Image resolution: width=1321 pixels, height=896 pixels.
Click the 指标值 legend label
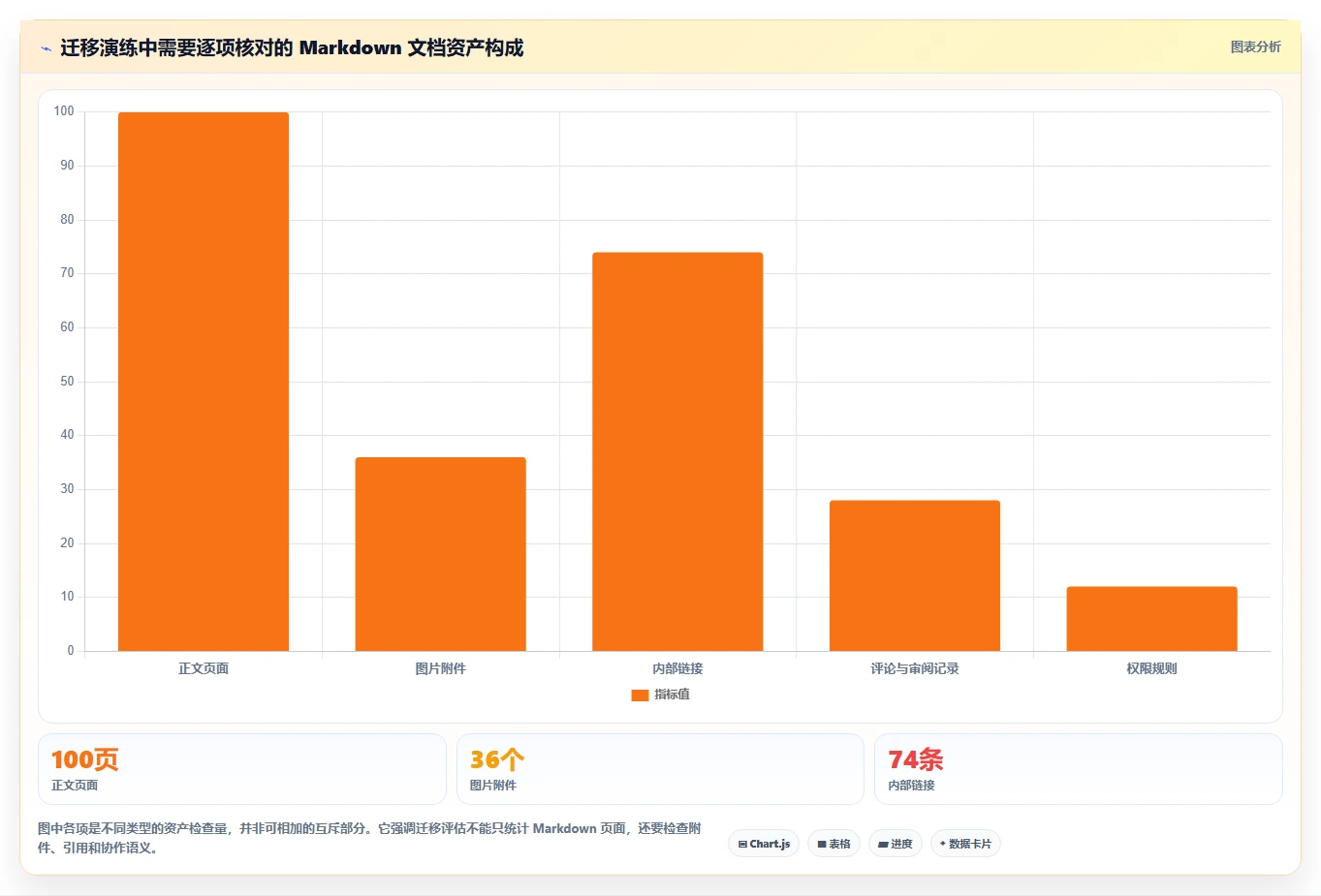click(x=672, y=695)
